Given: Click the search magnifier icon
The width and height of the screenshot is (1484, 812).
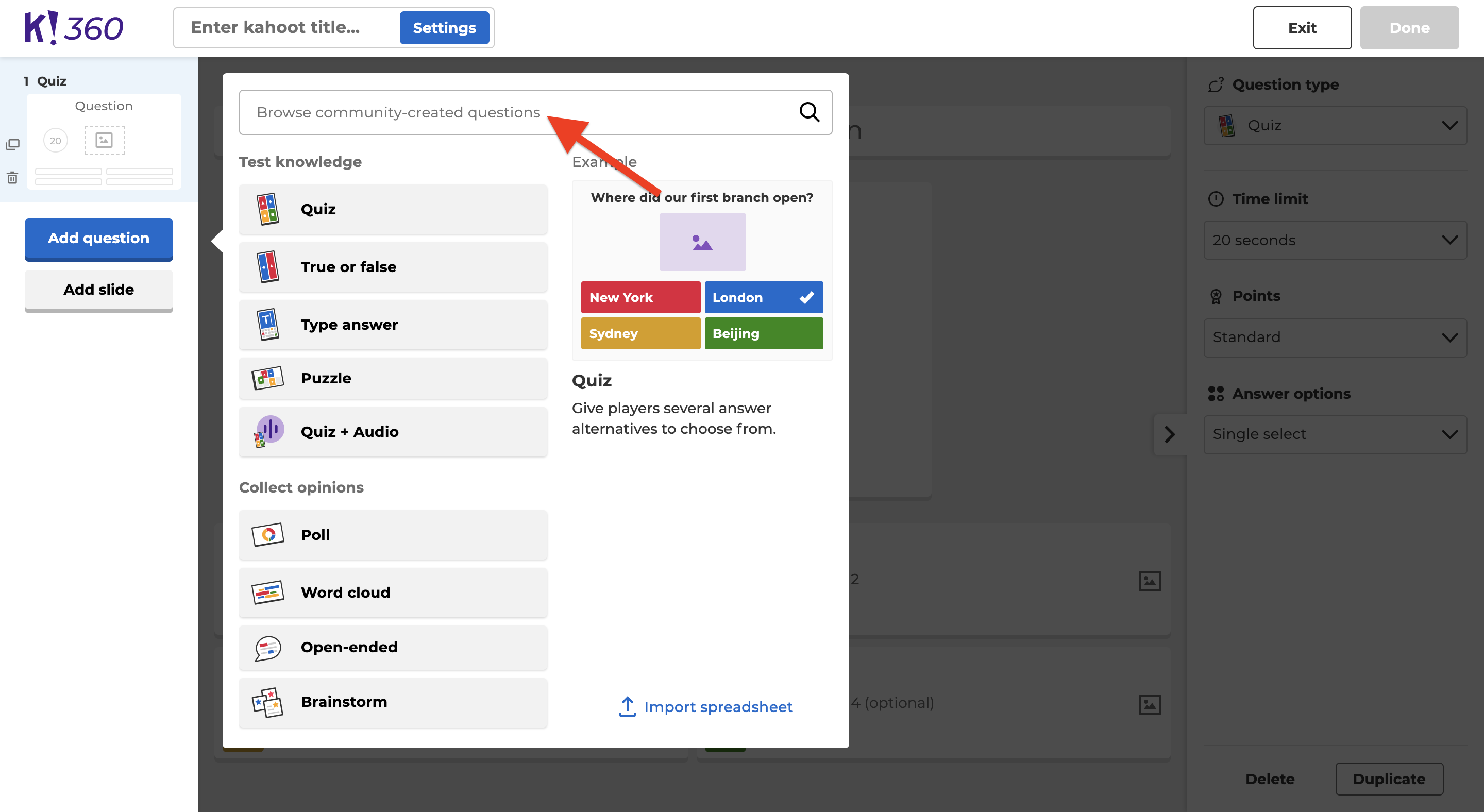Looking at the screenshot, I should 810,112.
